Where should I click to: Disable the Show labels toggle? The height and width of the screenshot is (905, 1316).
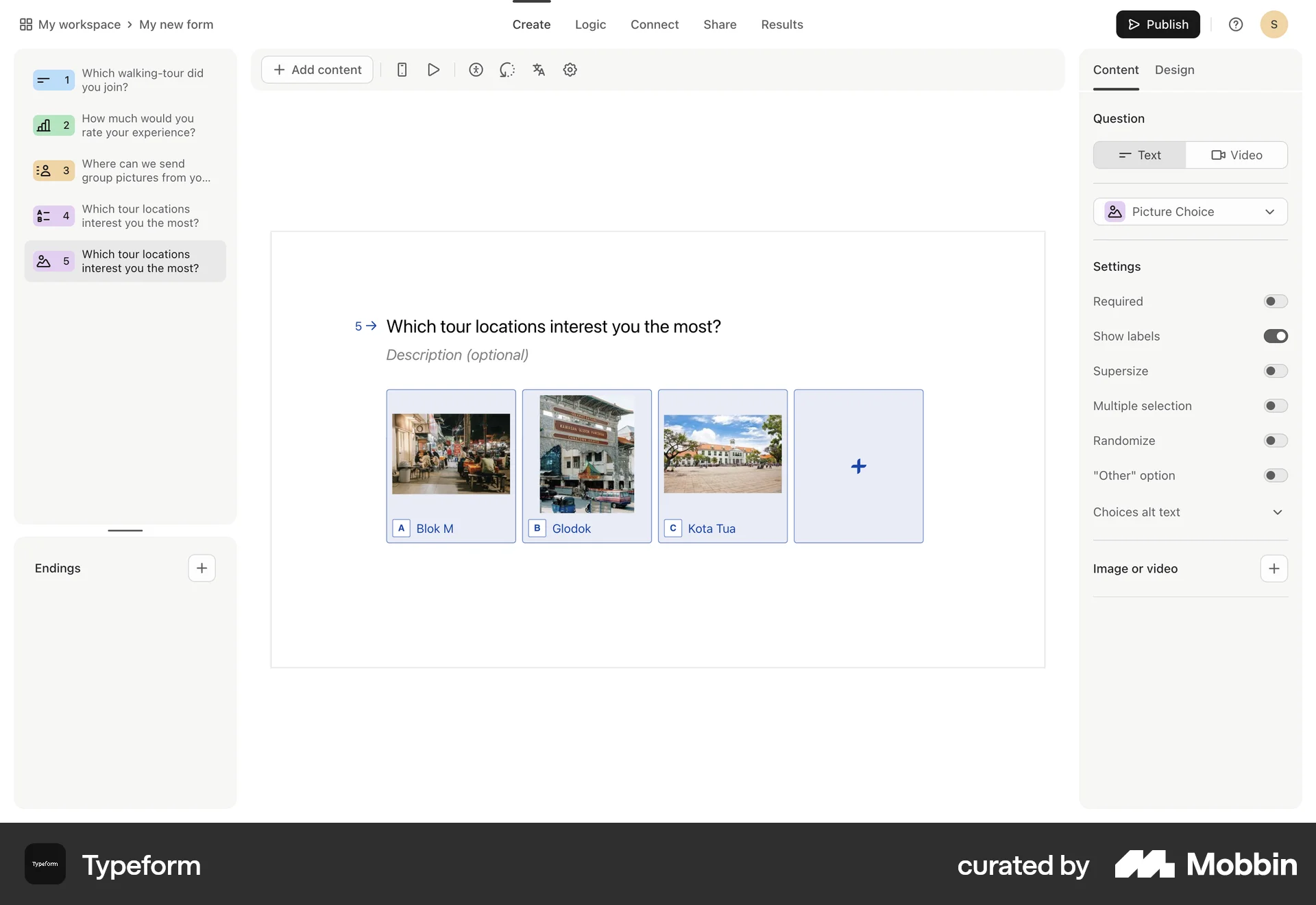1275,336
